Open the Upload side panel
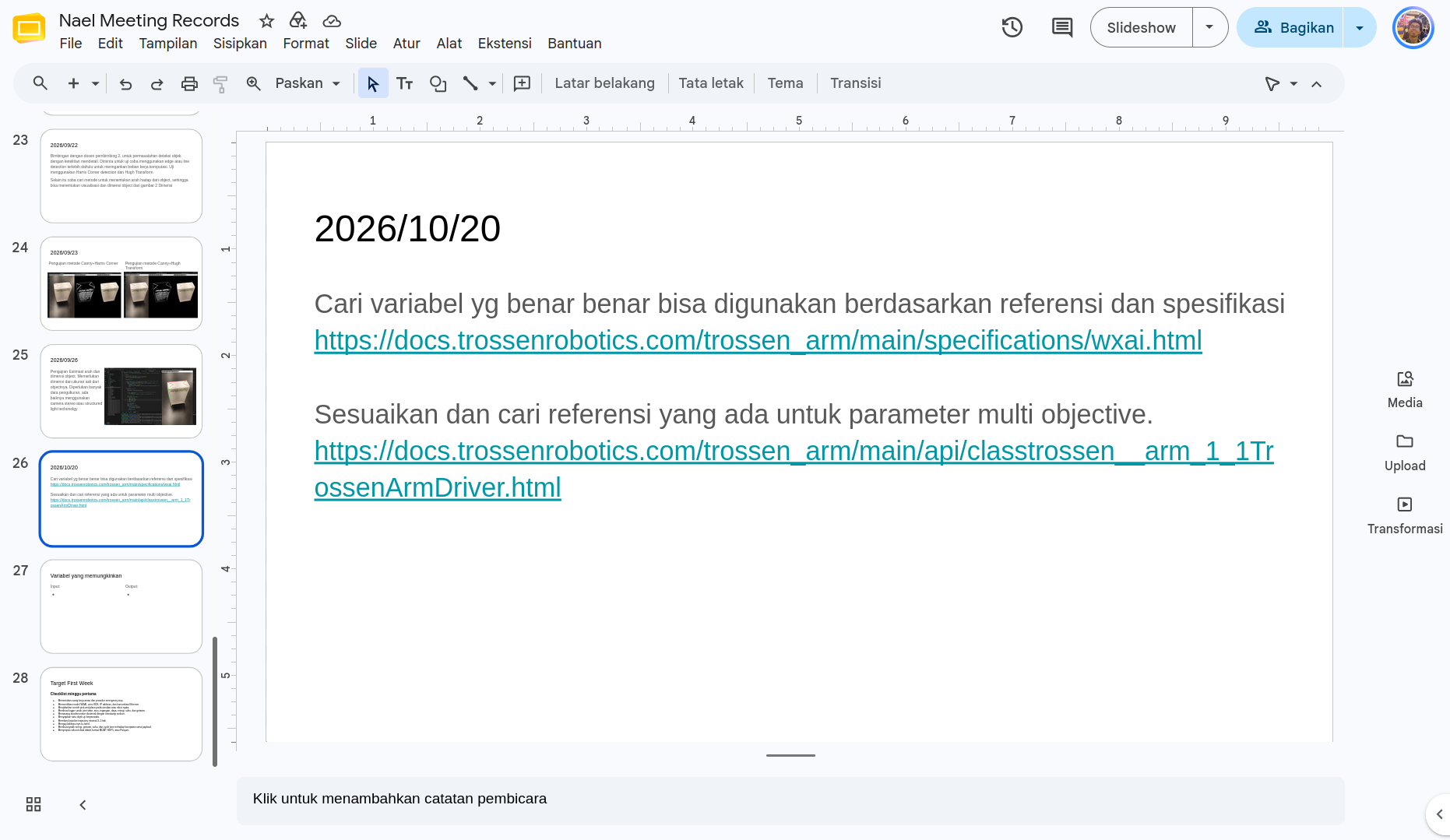Screen dimensions: 1450x840 [x=1405, y=452]
